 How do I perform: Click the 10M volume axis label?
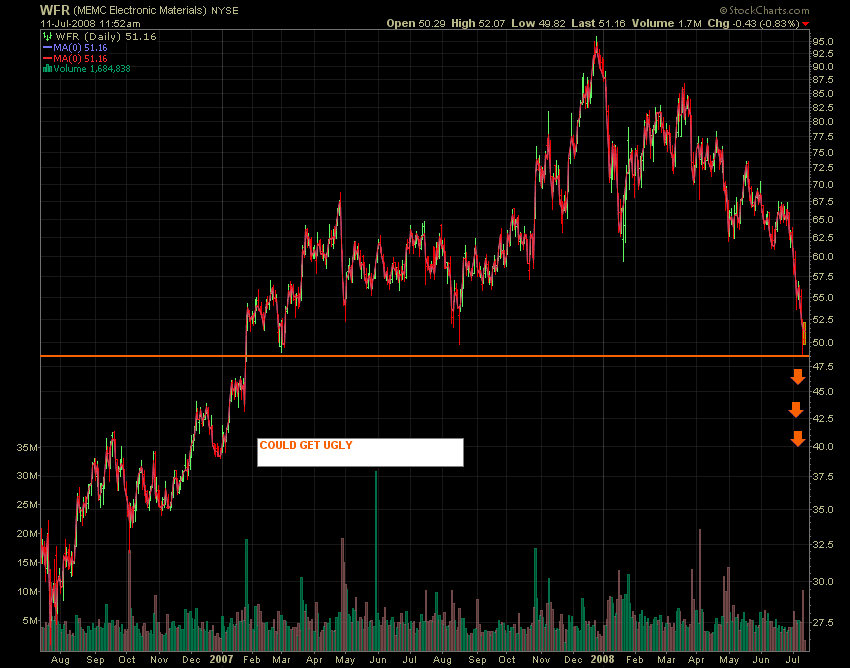pos(27,592)
